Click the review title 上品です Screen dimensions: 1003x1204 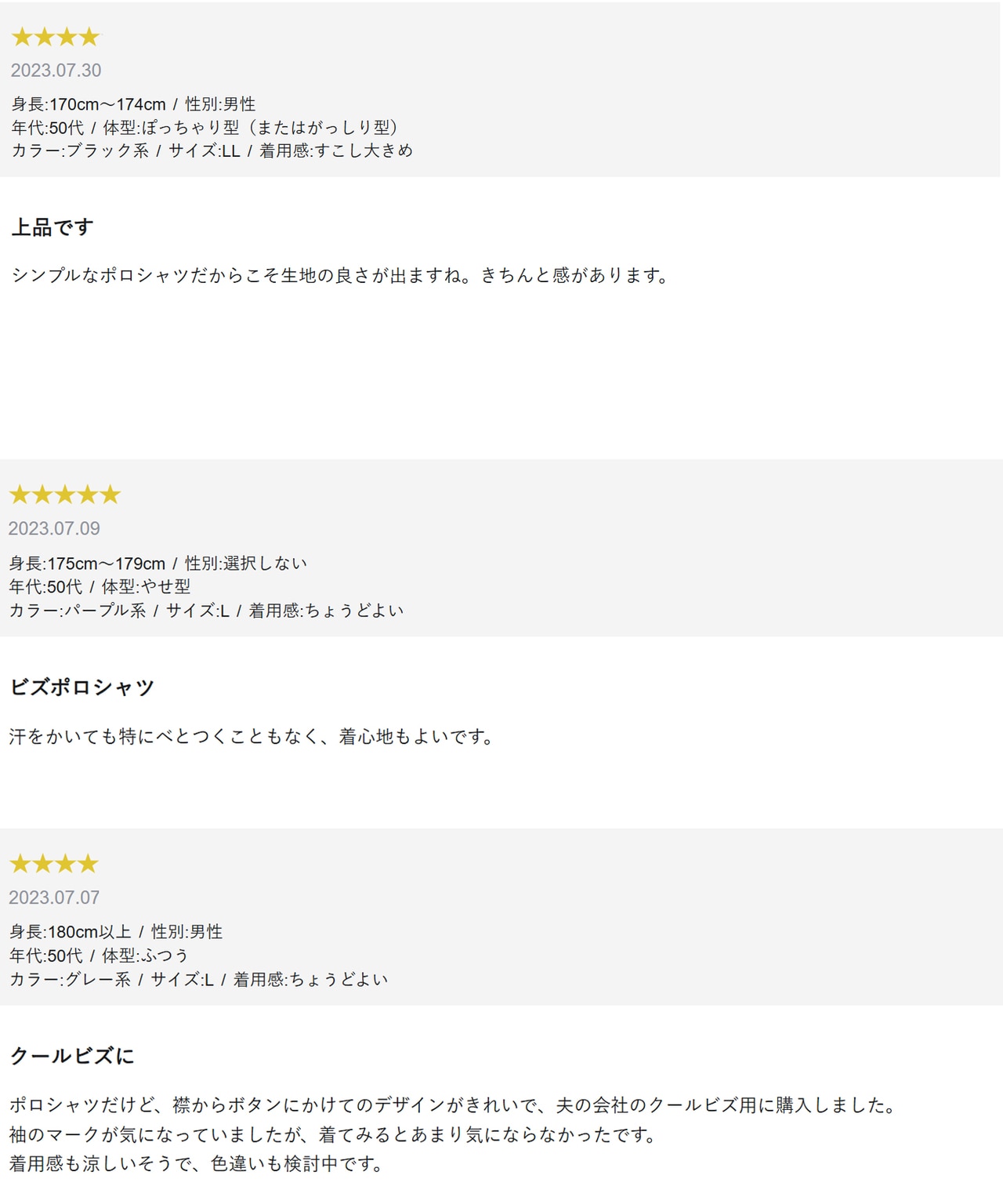pyautogui.click(x=53, y=227)
